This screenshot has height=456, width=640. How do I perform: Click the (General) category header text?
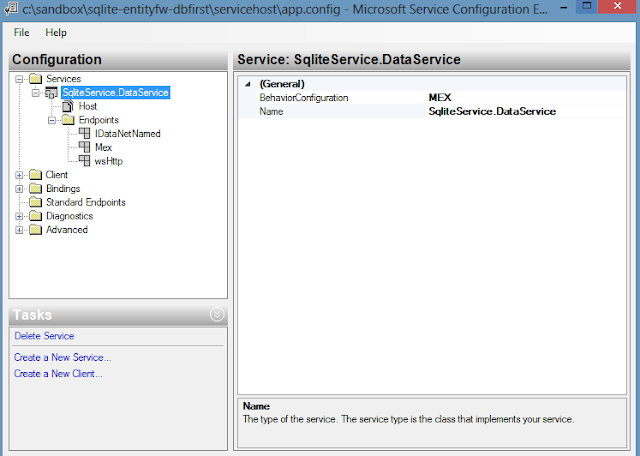point(282,84)
